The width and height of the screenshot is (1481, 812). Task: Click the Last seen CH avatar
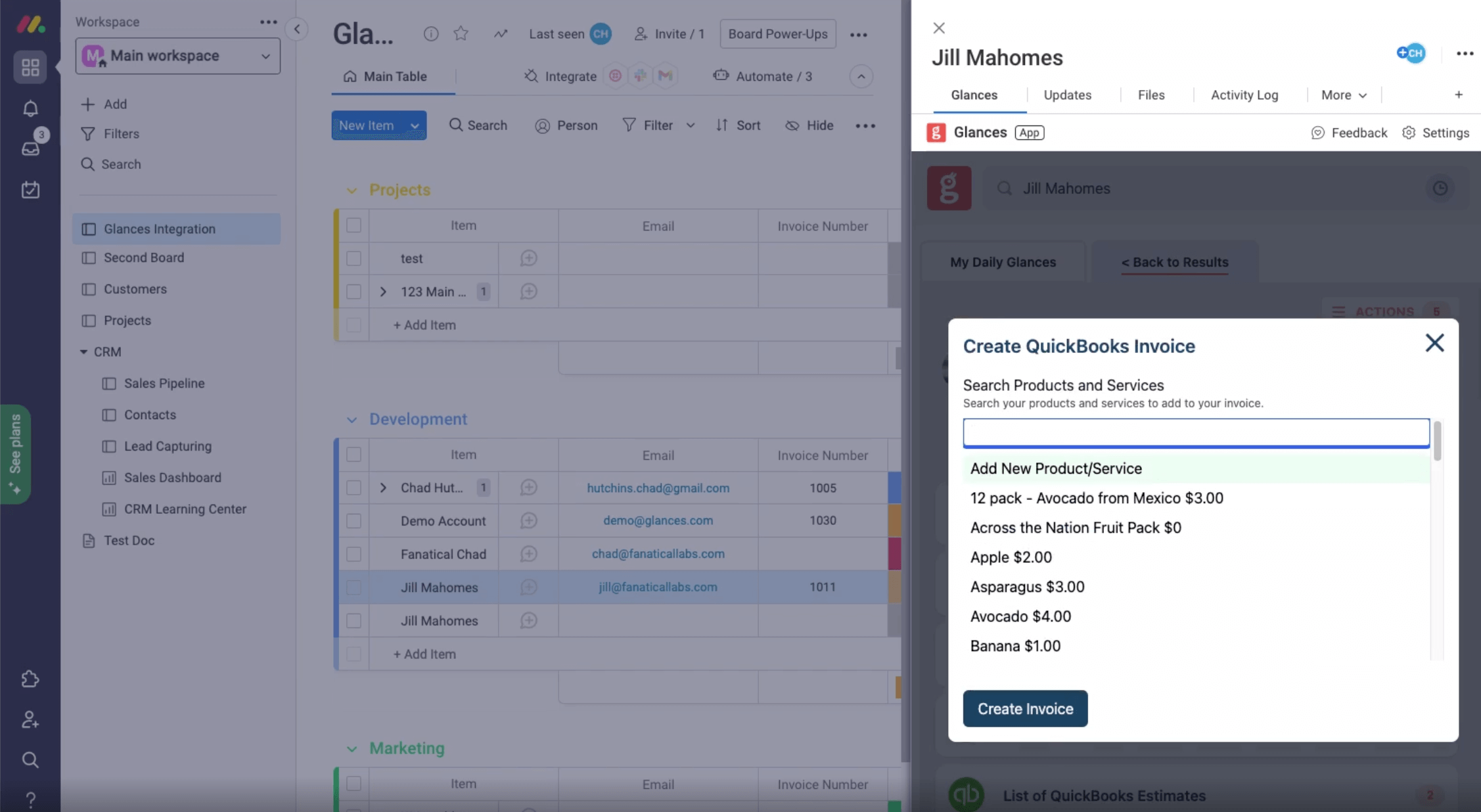click(x=600, y=34)
